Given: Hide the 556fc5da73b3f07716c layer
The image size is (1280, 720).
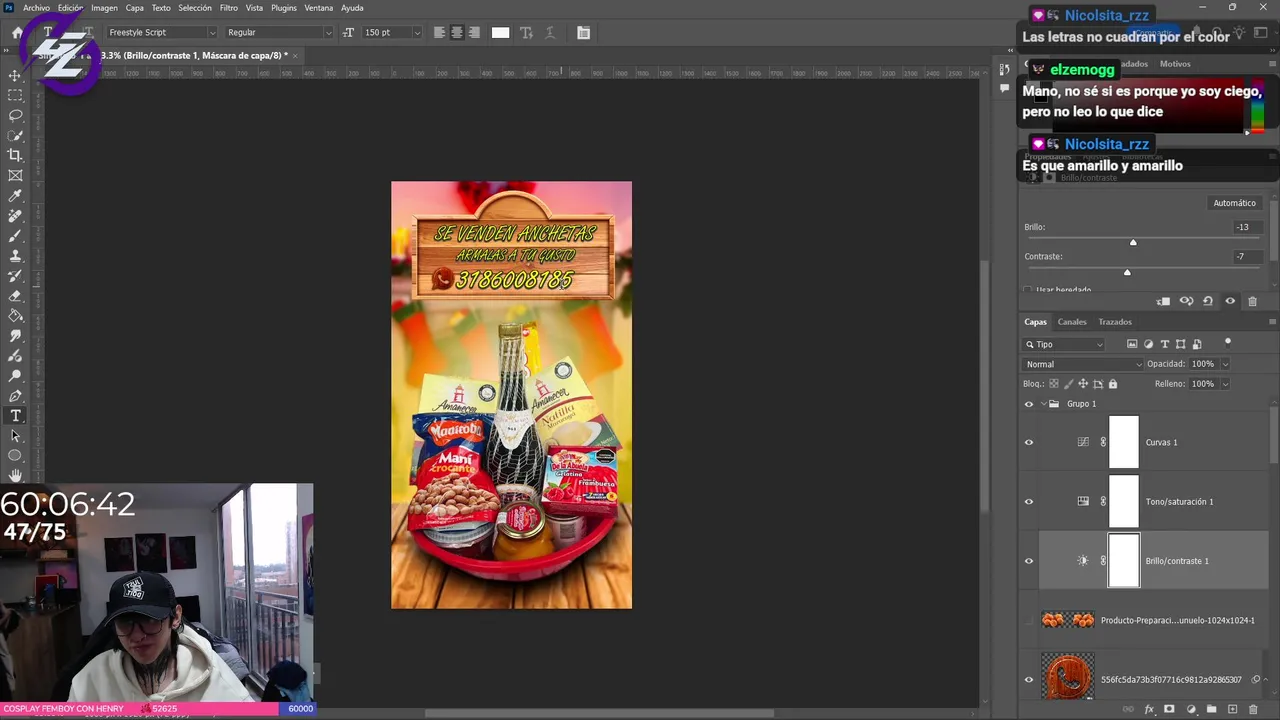Looking at the screenshot, I should tap(1029, 680).
